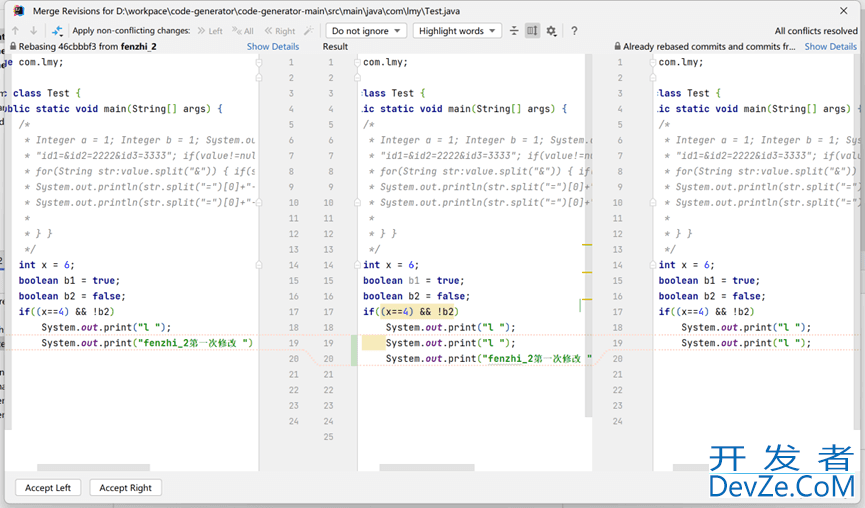The height and width of the screenshot is (508, 865).
Task: Click the compare contents sparkle icon
Action: (x=57, y=31)
